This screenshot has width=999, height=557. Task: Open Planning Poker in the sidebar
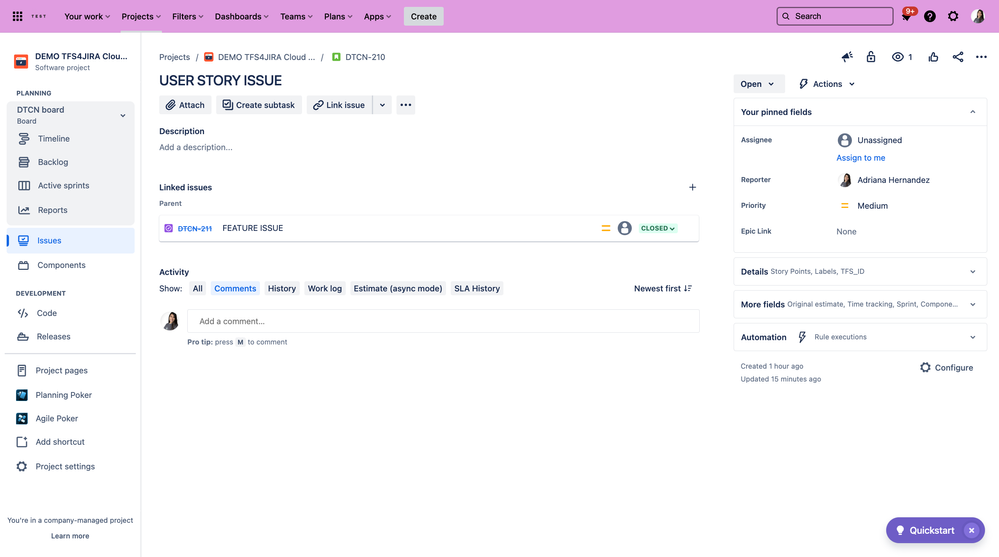click(63, 395)
